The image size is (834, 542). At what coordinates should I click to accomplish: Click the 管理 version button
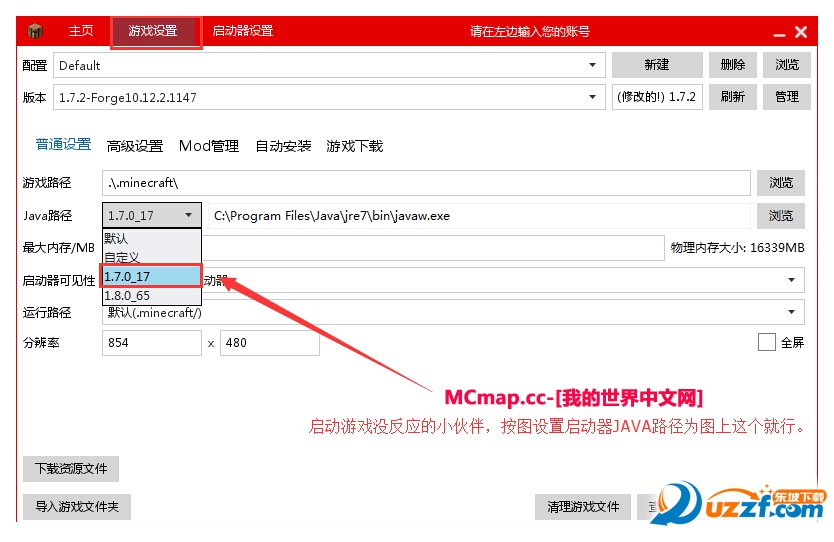coord(787,97)
